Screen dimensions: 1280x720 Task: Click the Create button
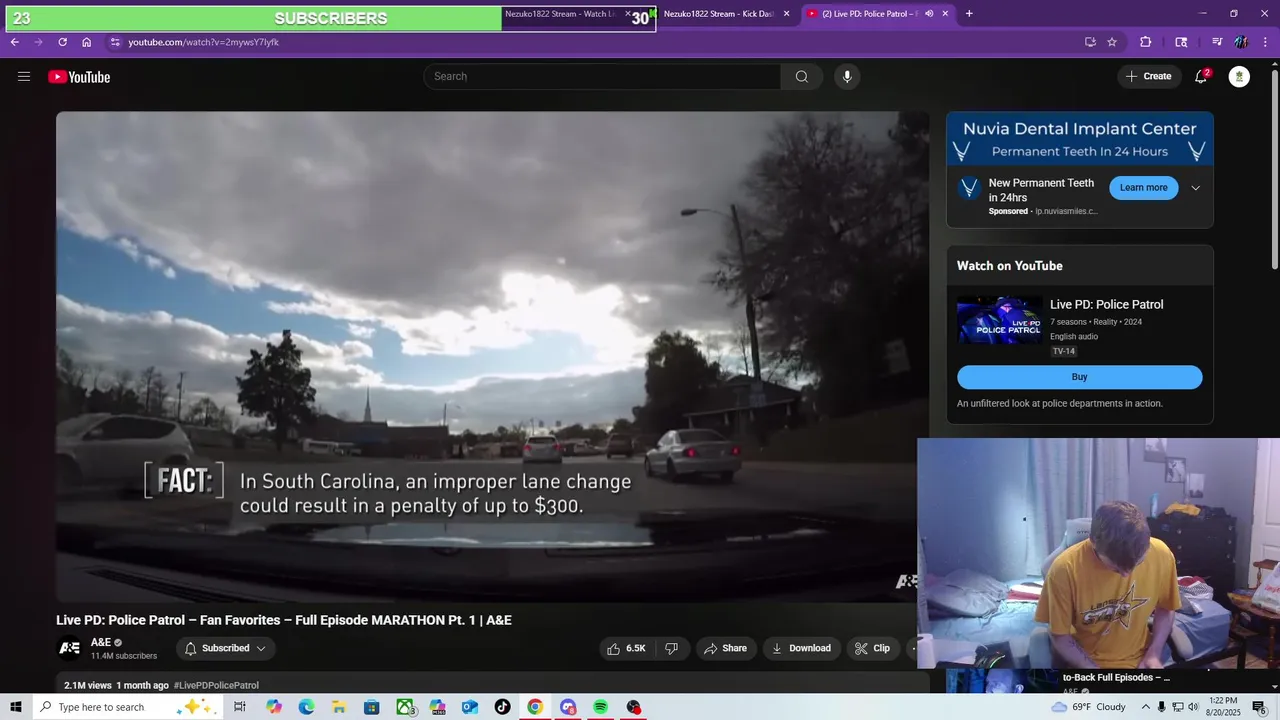coord(1149,77)
